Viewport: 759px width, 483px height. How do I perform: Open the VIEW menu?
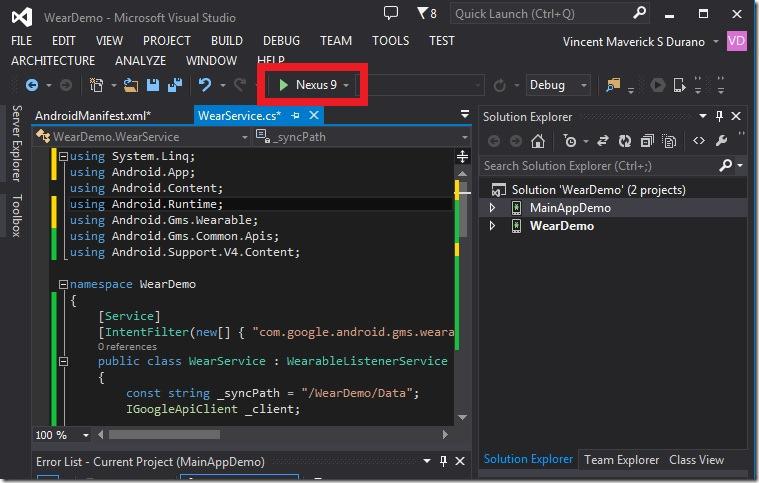pyautogui.click(x=109, y=41)
